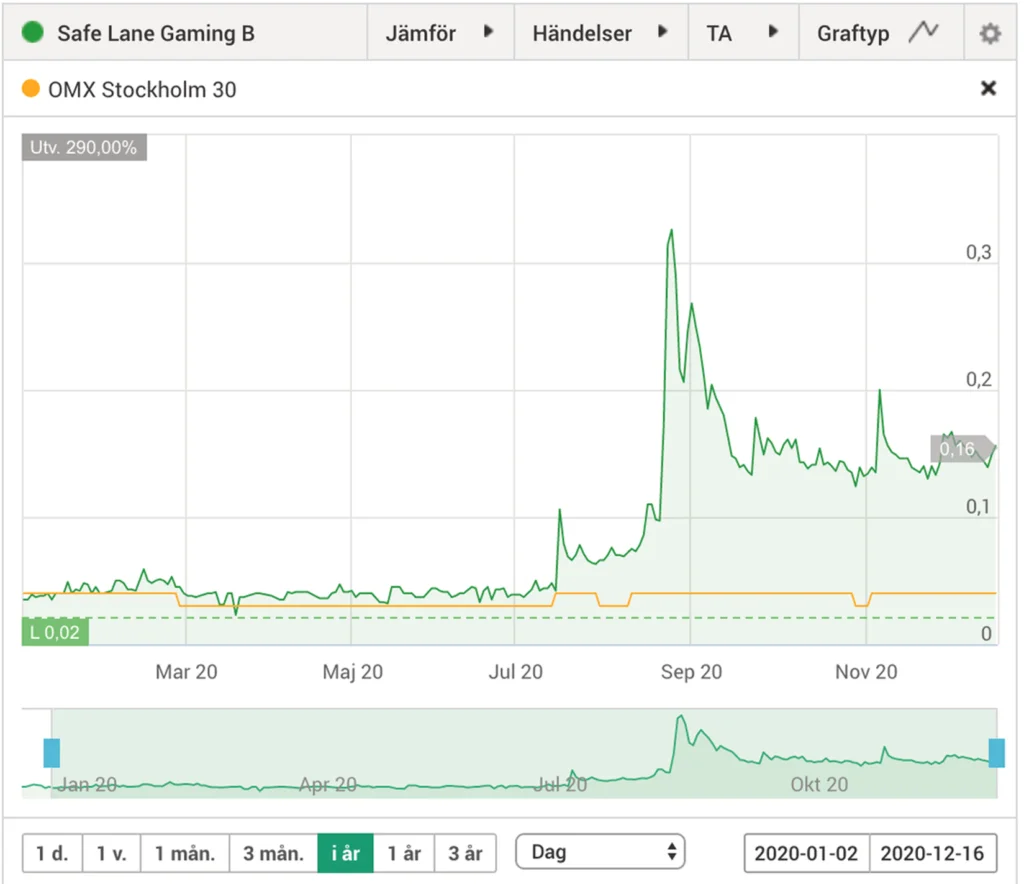Select the 1 d. time range
Viewport: 1024px width, 884px height.
(x=52, y=853)
